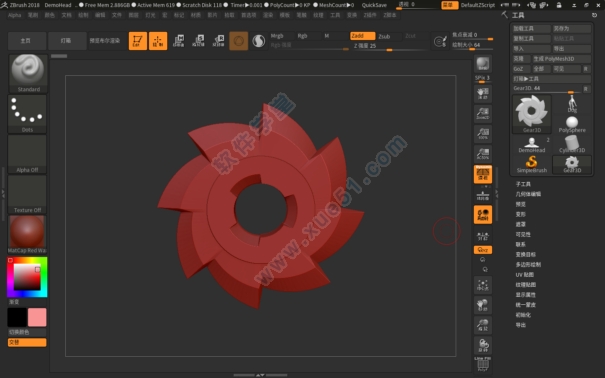Expand the 初始化 subpalette
Image resolution: width=605 pixels, height=378 pixels.
[x=523, y=315]
